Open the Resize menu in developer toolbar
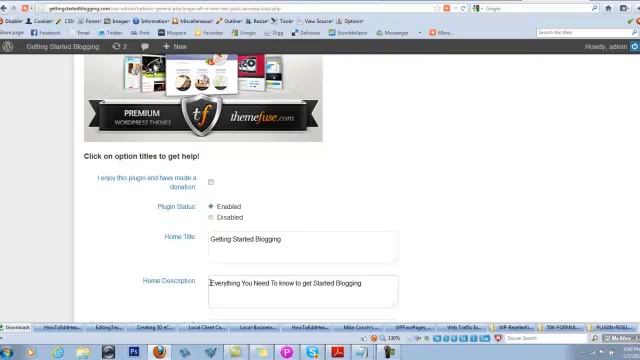Image resolution: width=640 pixels, height=360 pixels. tap(257, 21)
